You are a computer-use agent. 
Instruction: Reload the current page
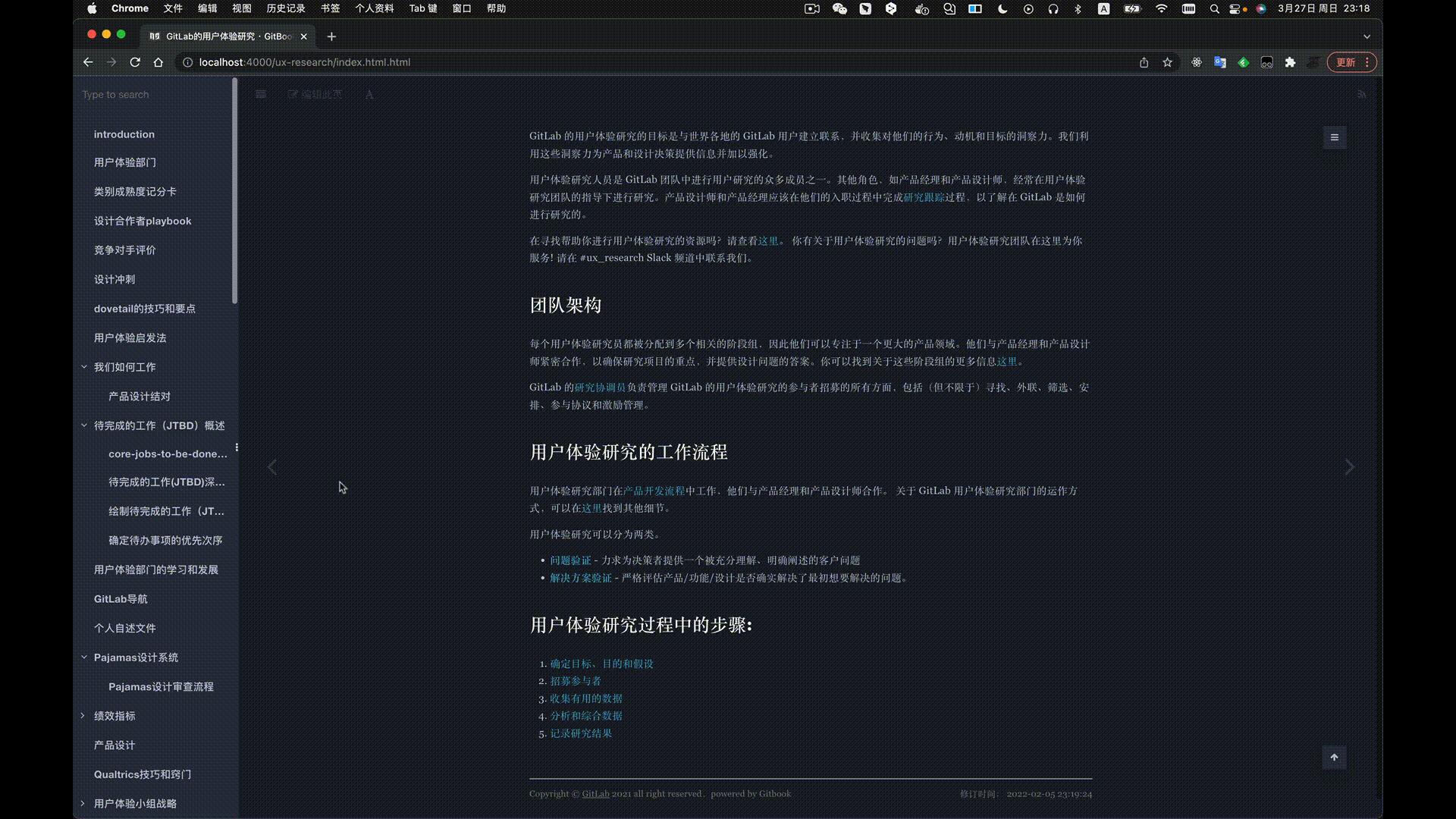(135, 62)
